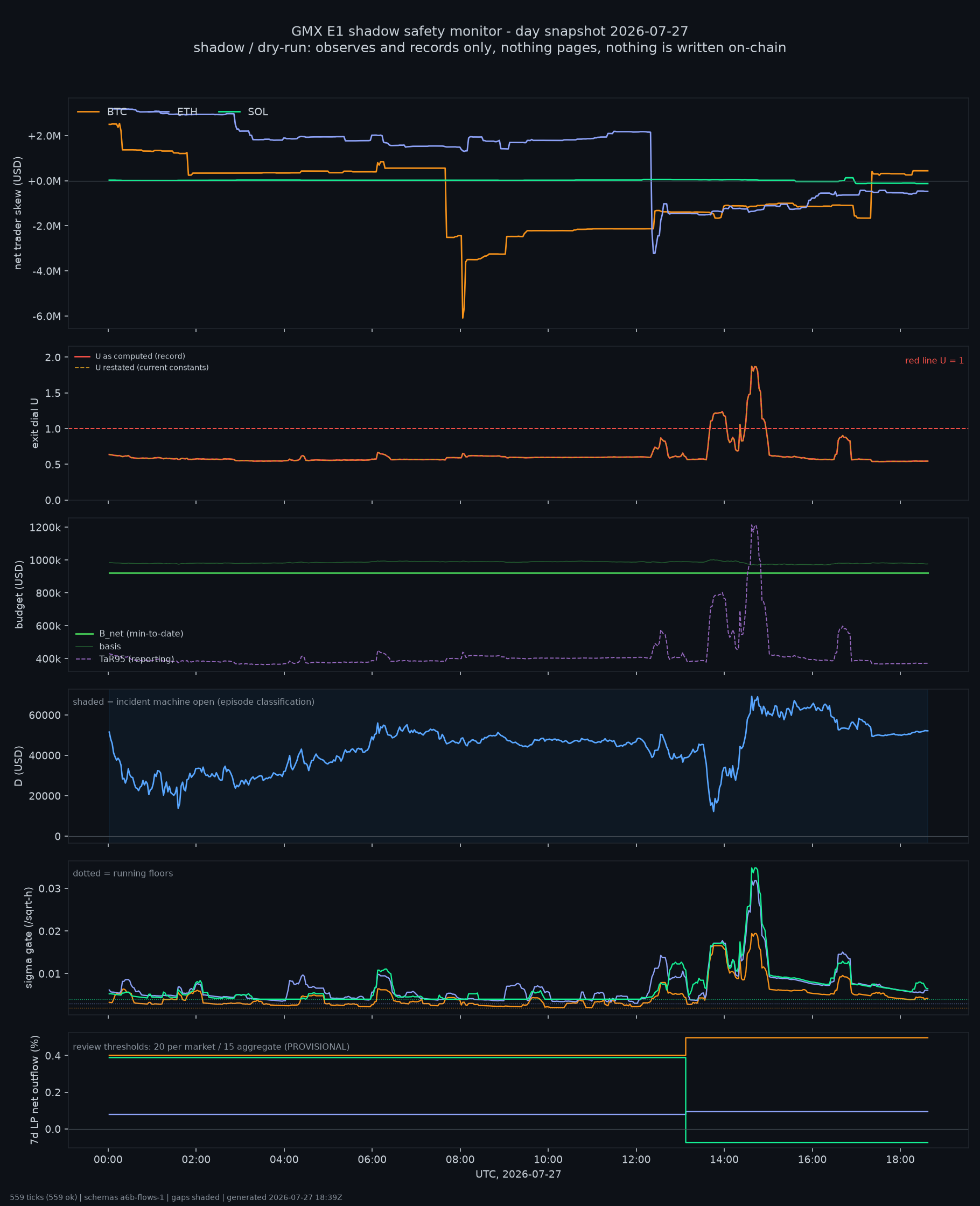Select the '60000' tick on the D axis

point(45,715)
